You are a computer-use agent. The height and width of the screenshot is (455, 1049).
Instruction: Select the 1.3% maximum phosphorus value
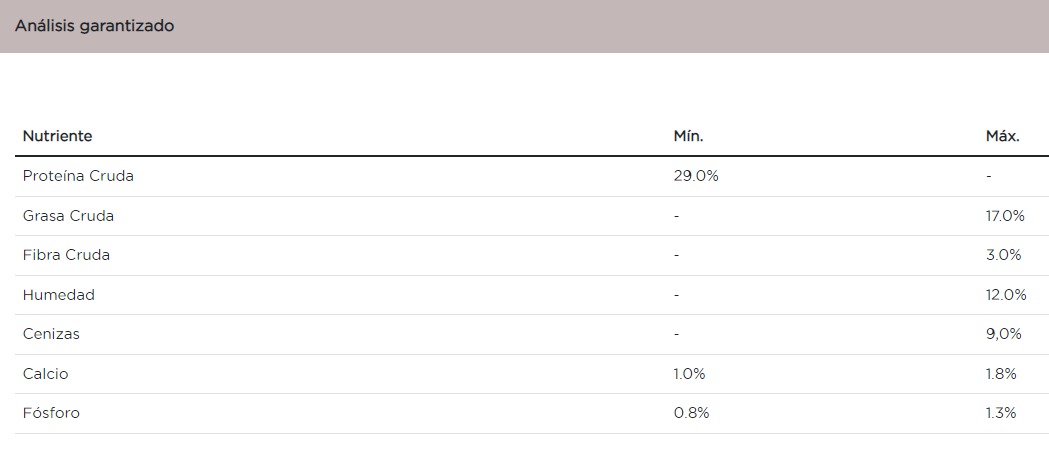coord(1001,413)
